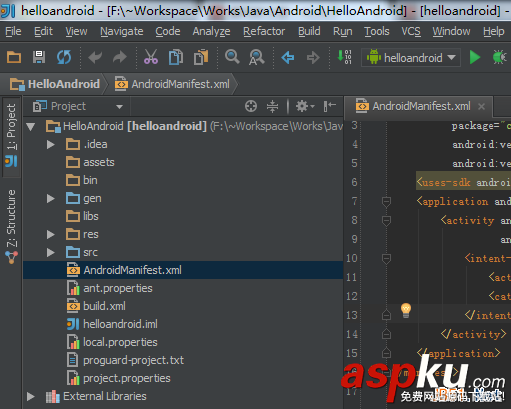Viewport: 511px width, 409px height.
Task: Open the Build menu
Action: [x=309, y=31]
